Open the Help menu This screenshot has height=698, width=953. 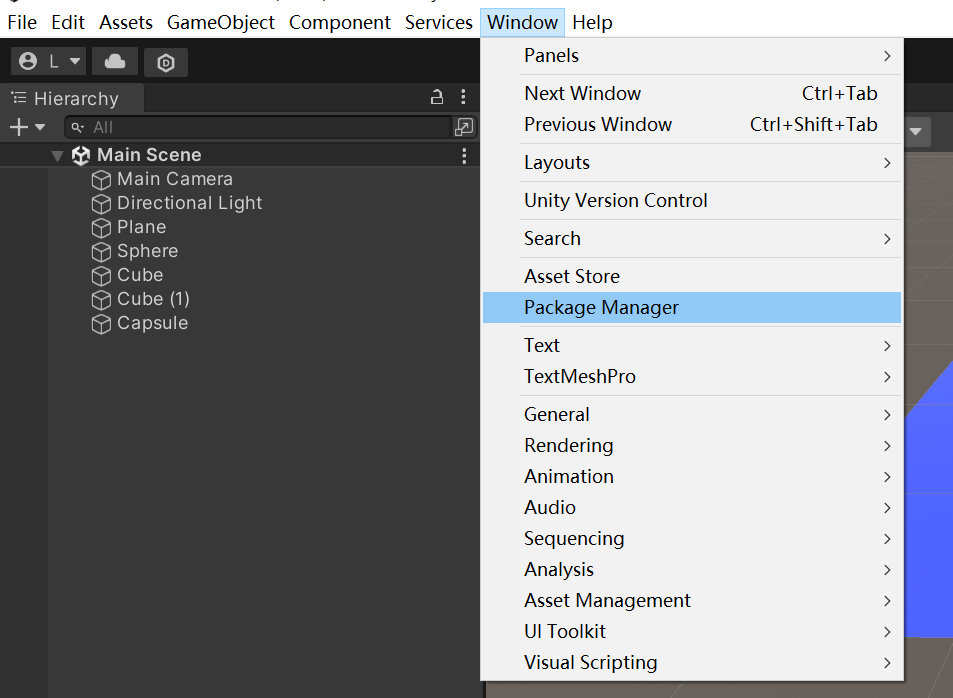click(592, 22)
